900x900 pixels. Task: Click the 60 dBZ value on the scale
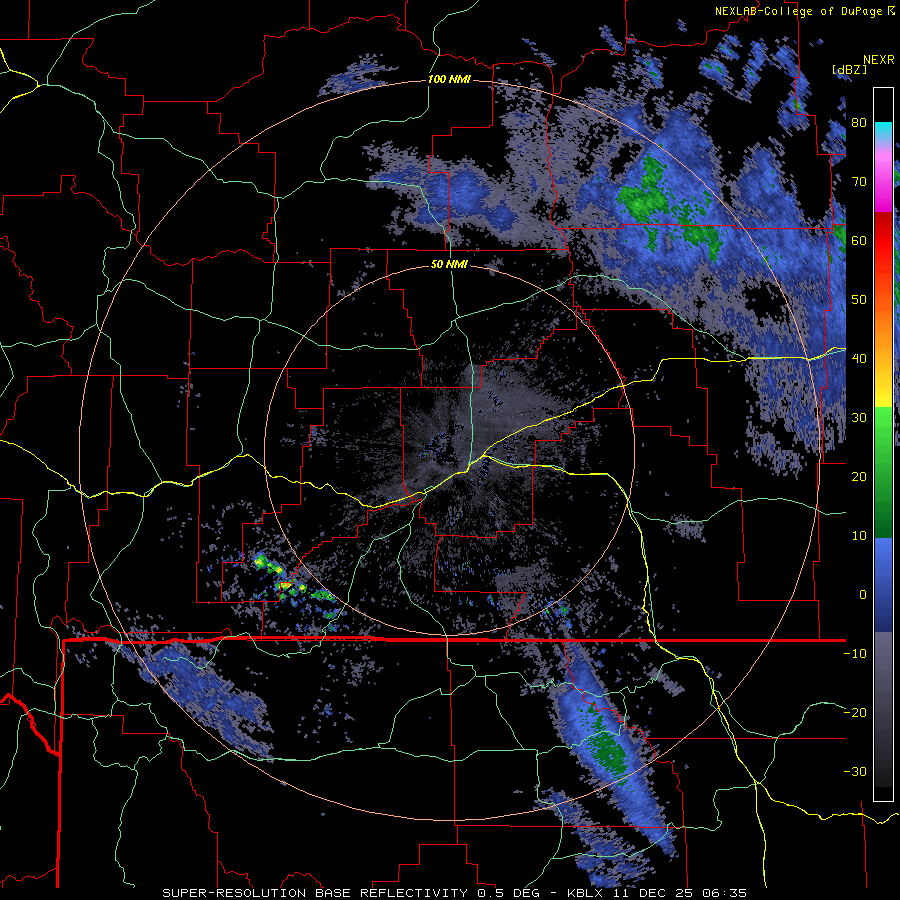coord(859,240)
